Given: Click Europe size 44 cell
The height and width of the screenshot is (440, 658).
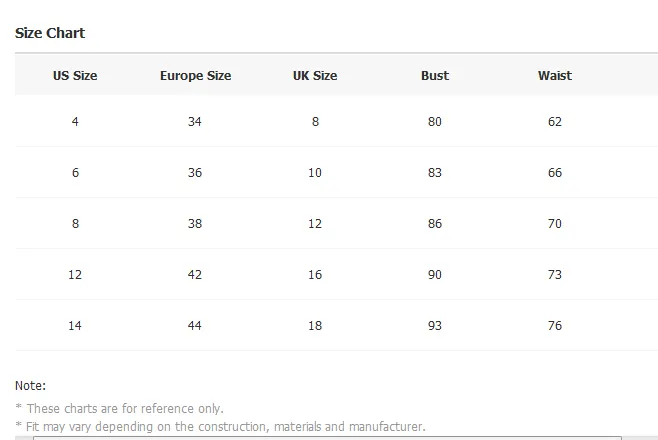Looking at the screenshot, I should click(x=195, y=325).
